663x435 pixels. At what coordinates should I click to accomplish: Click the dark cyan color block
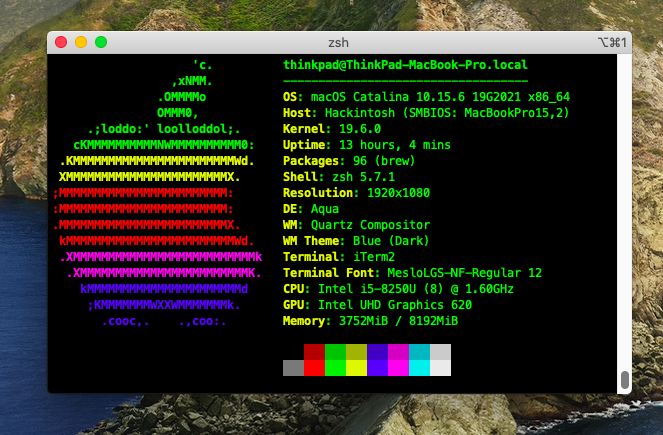[x=419, y=352]
